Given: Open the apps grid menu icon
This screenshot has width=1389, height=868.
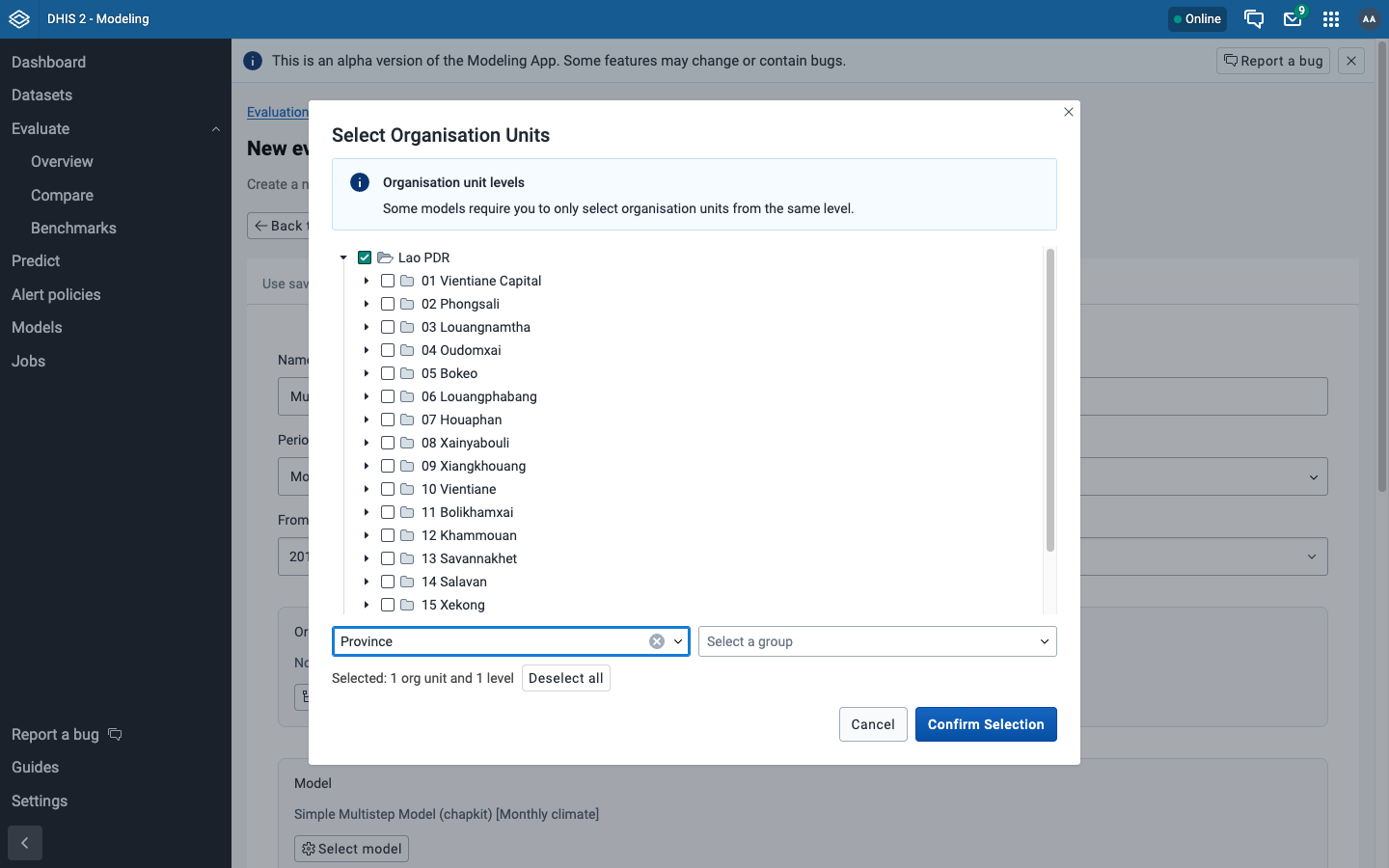Looking at the screenshot, I should coord(1331,19).
